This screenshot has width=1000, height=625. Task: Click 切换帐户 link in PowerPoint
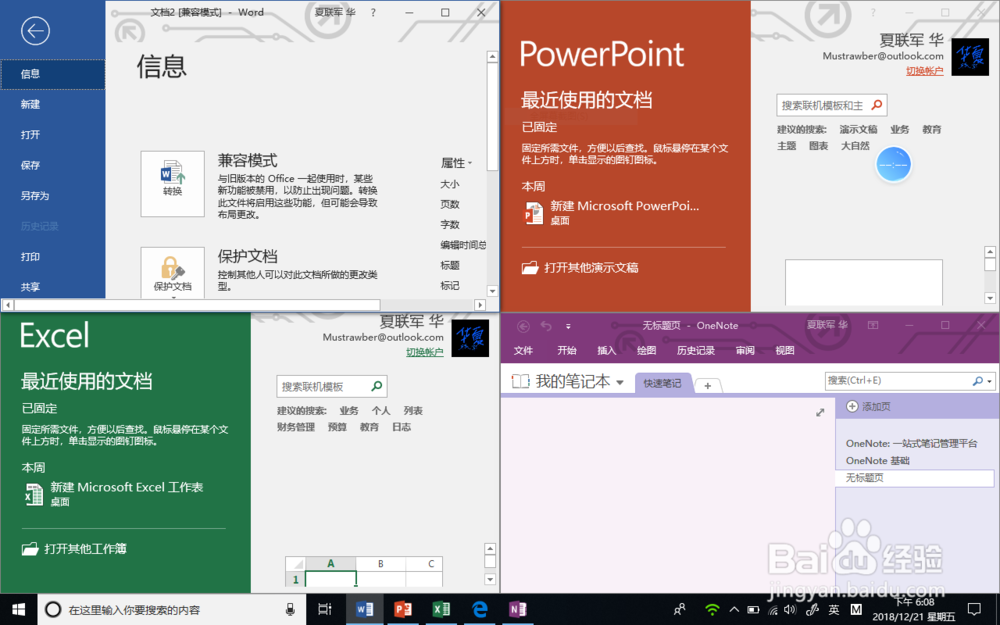(x=924, y=71)
